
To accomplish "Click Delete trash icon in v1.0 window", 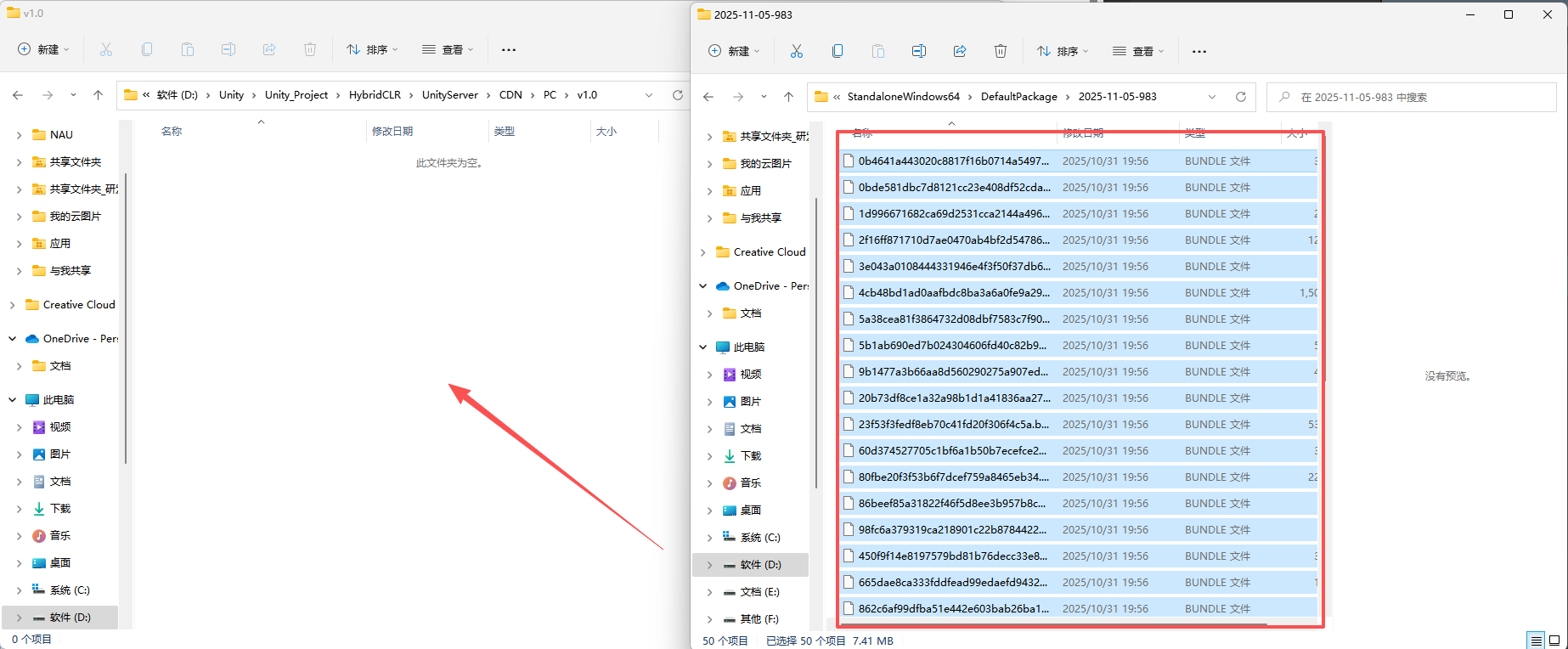I will point(310,49).
